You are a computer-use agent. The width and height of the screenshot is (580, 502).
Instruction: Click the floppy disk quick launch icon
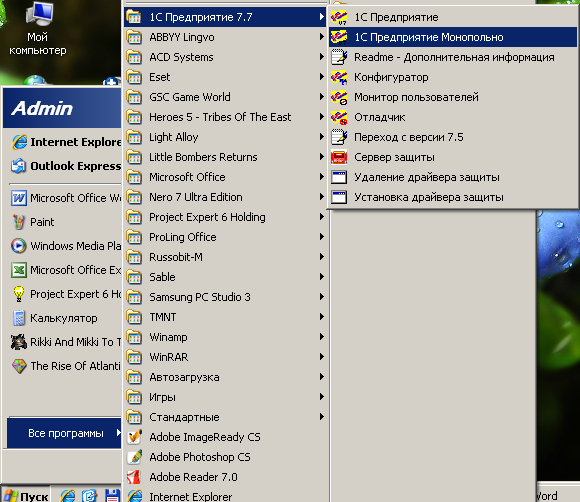coord(112,496)
